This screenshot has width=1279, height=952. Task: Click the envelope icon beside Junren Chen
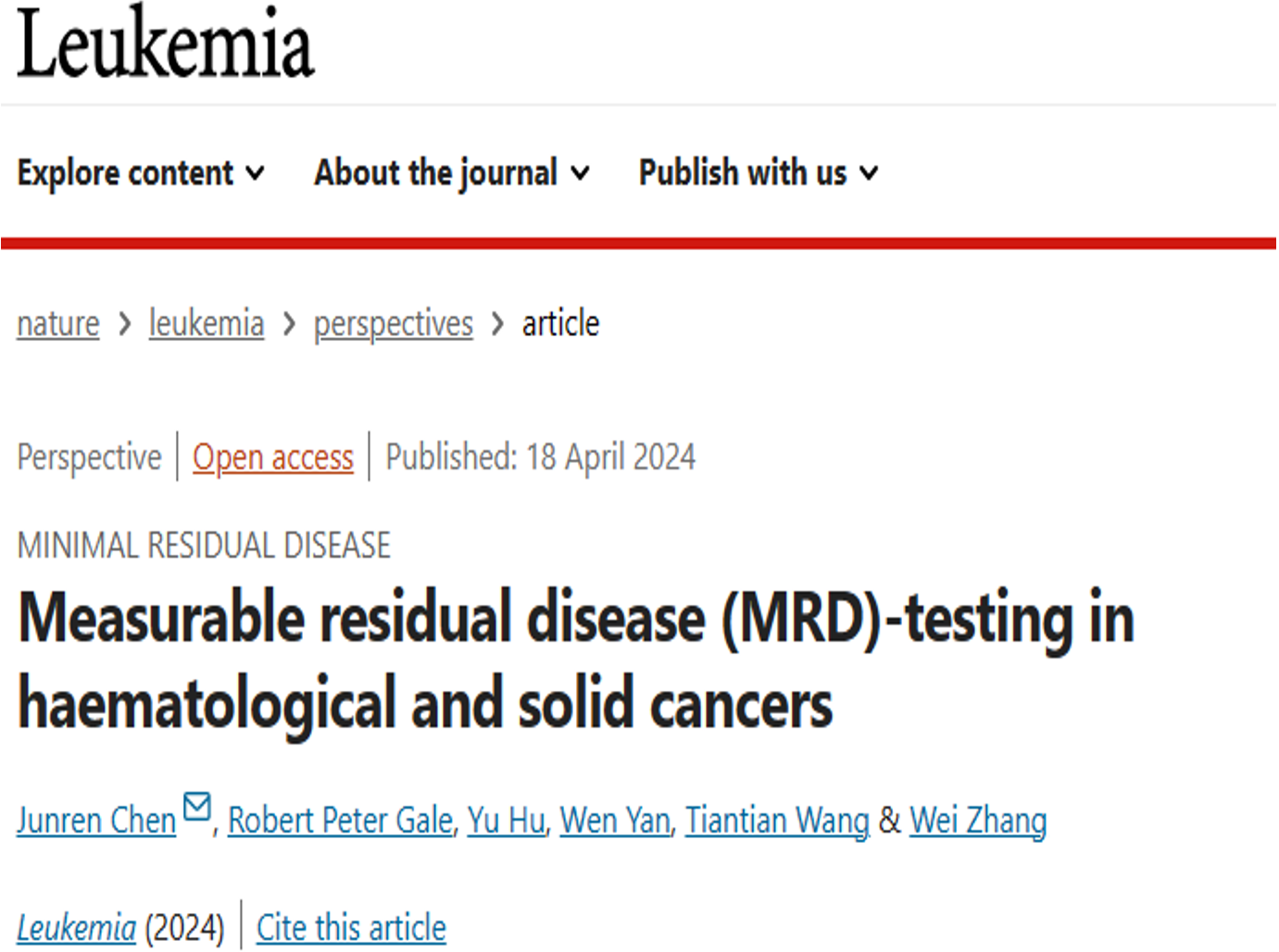click(197, 807)
